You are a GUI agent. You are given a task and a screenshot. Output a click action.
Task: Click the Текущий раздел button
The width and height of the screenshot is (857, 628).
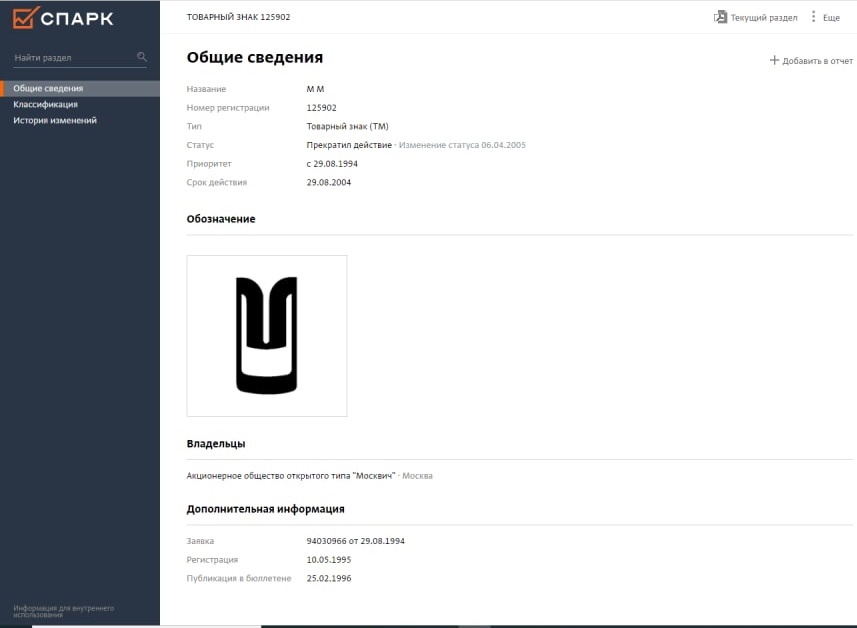click(x=764, y=17)
